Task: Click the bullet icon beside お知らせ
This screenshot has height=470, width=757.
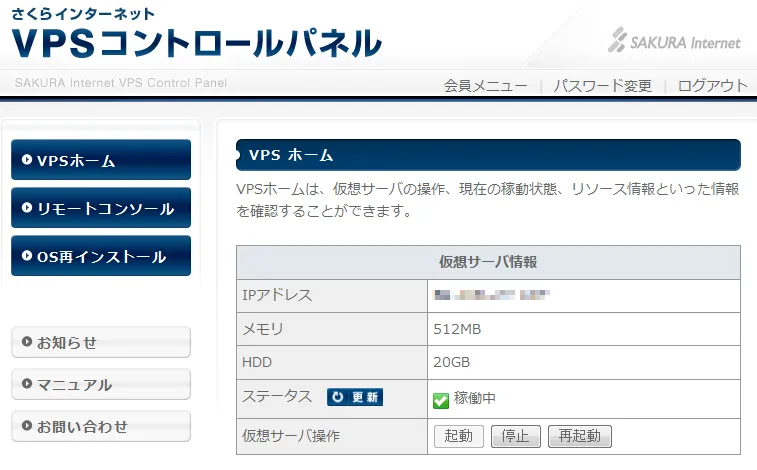Action: click(27, 342)
